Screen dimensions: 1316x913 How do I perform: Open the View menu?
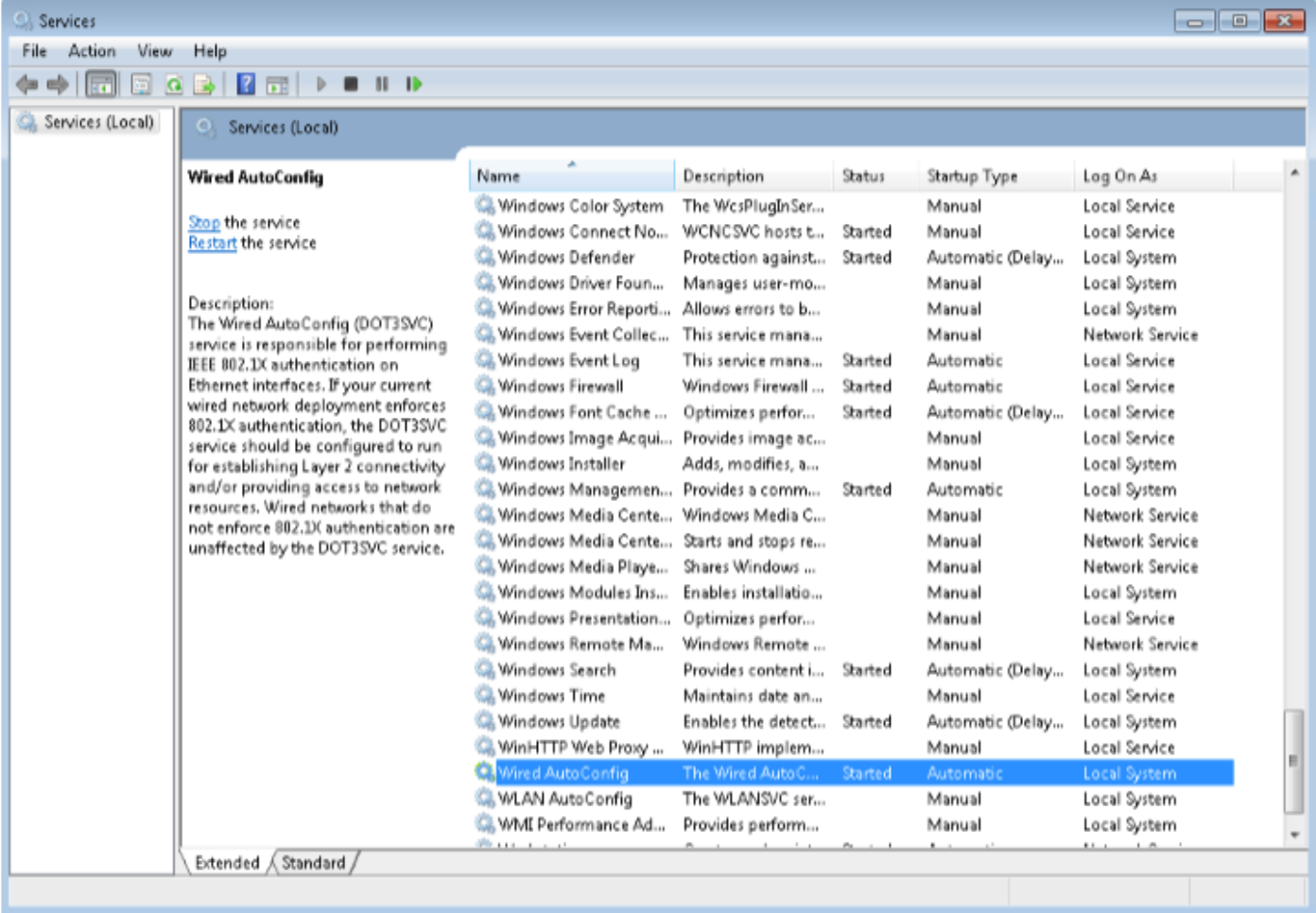(x=154, y=51)
